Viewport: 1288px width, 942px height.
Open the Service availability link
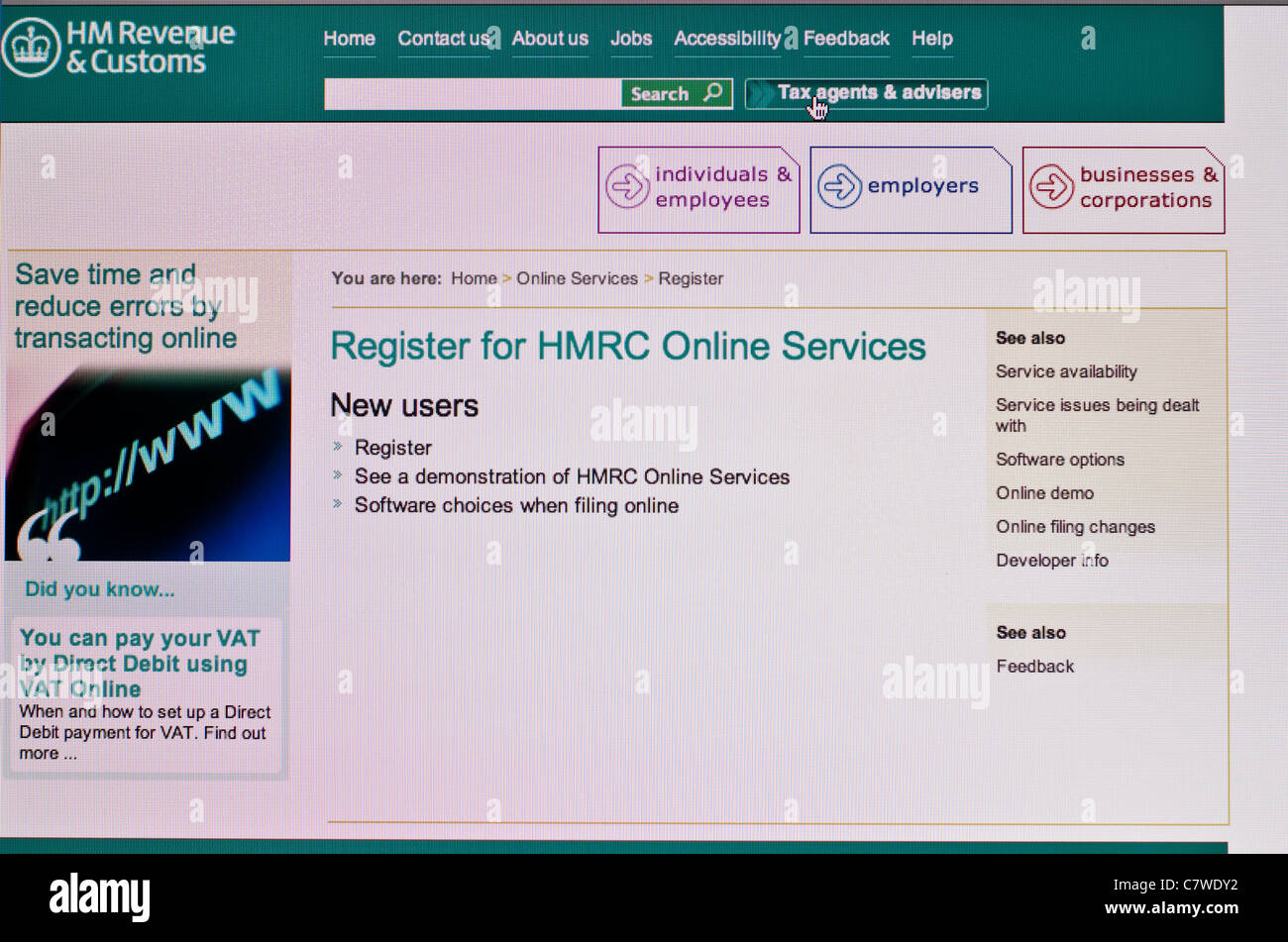point(1066,371)
